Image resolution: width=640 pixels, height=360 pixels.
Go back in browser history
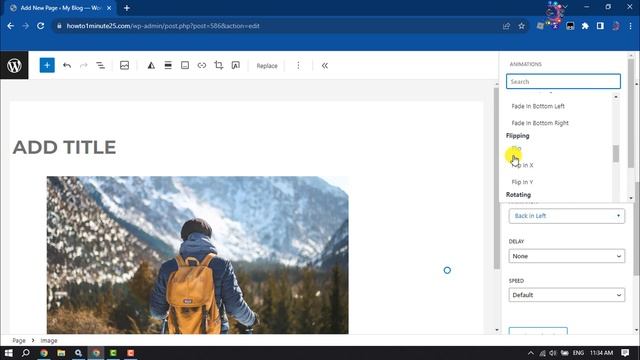click(11, 26)
